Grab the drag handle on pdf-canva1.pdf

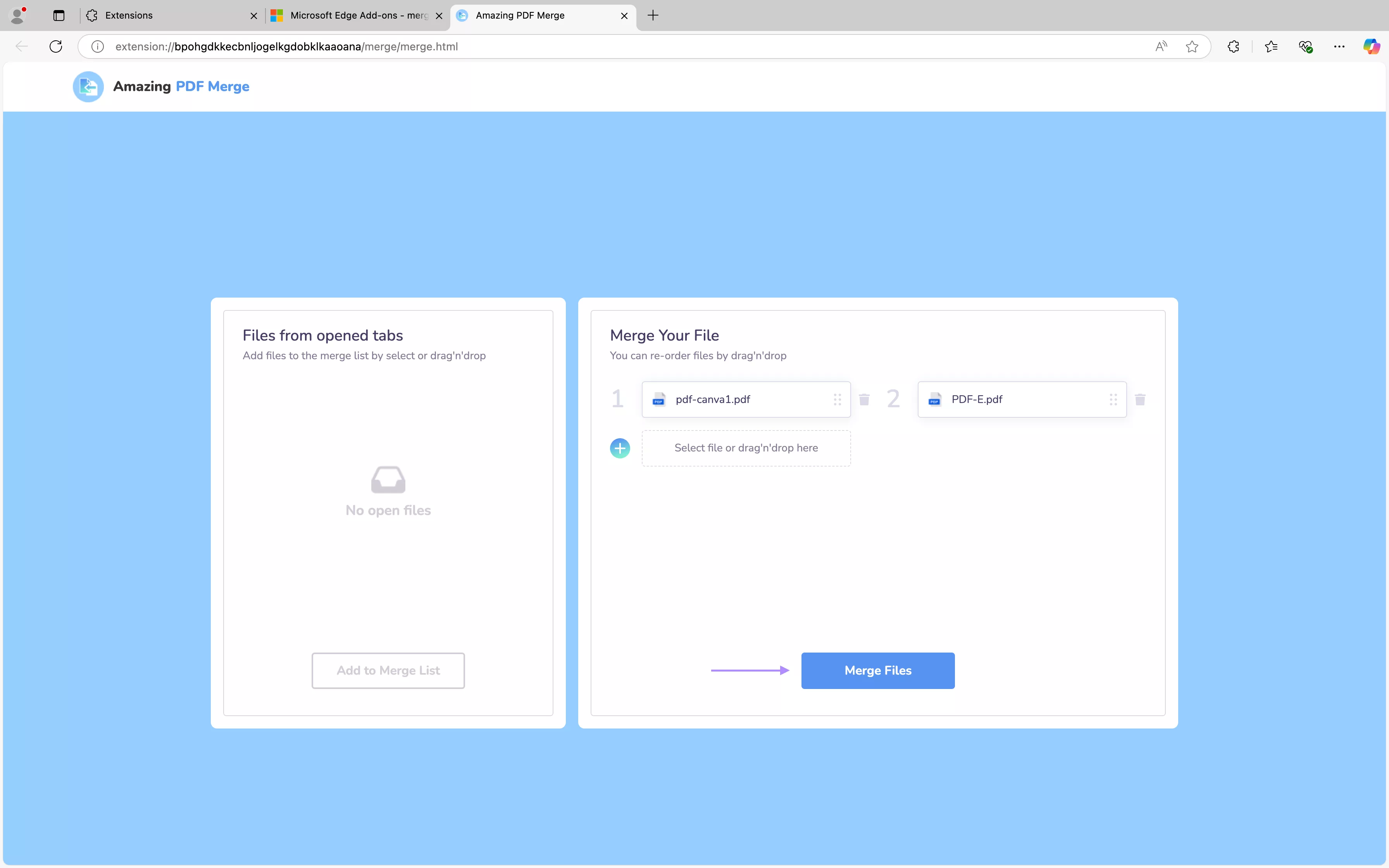coord(838,400)
